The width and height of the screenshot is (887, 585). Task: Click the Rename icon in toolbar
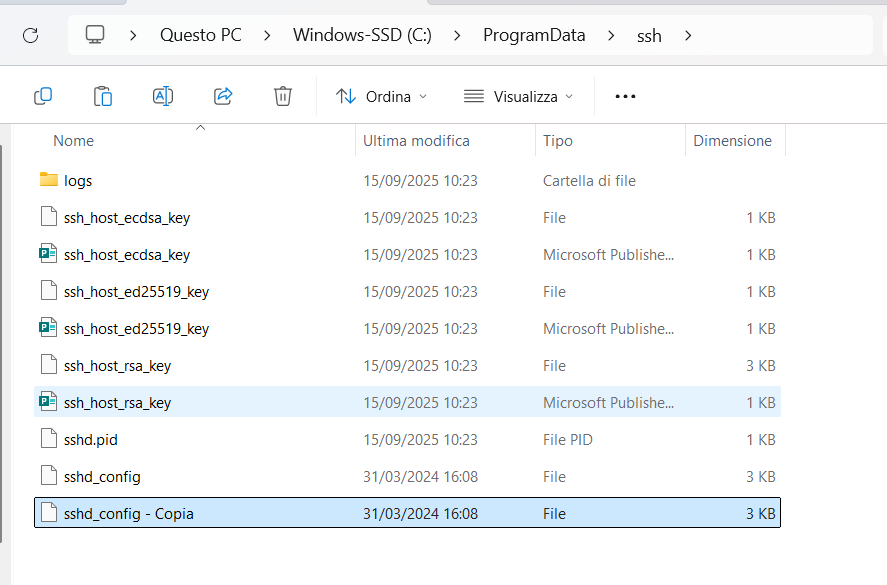163,96
